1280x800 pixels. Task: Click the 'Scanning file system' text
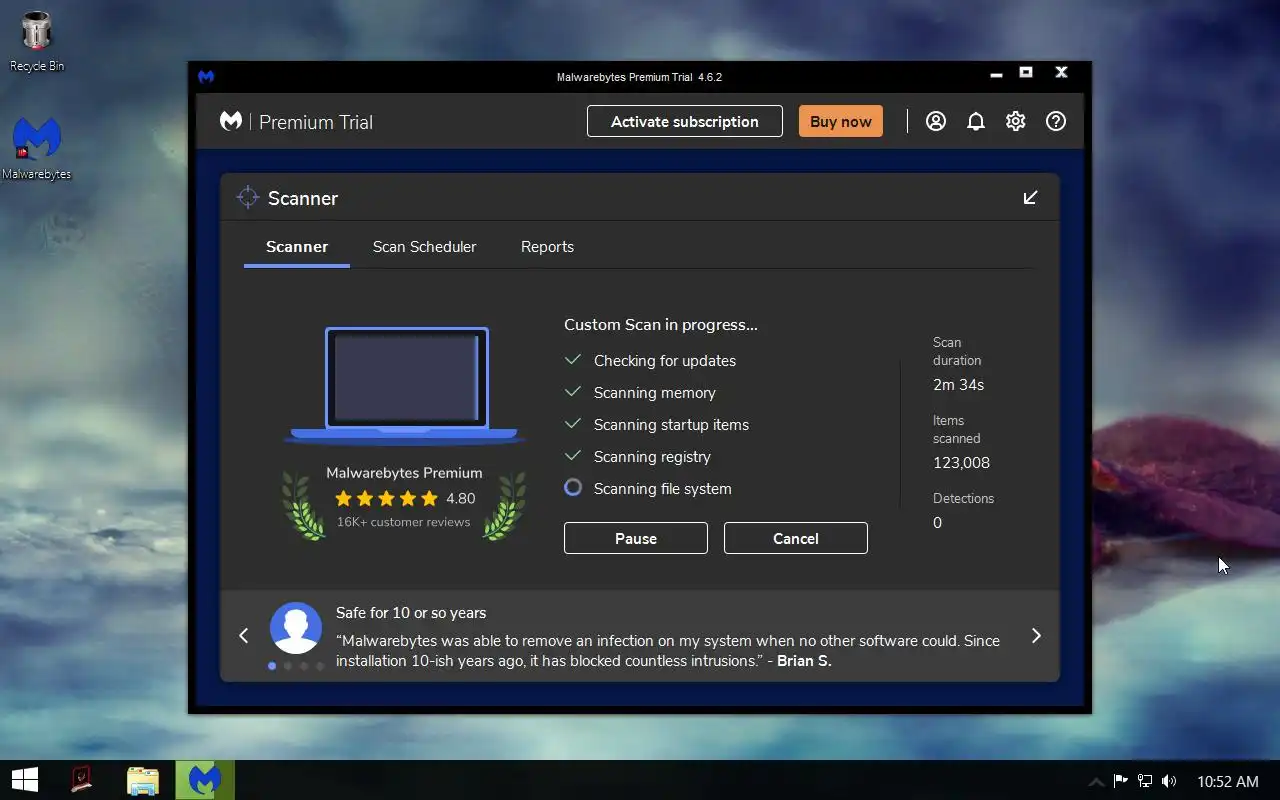pos(663,489)
